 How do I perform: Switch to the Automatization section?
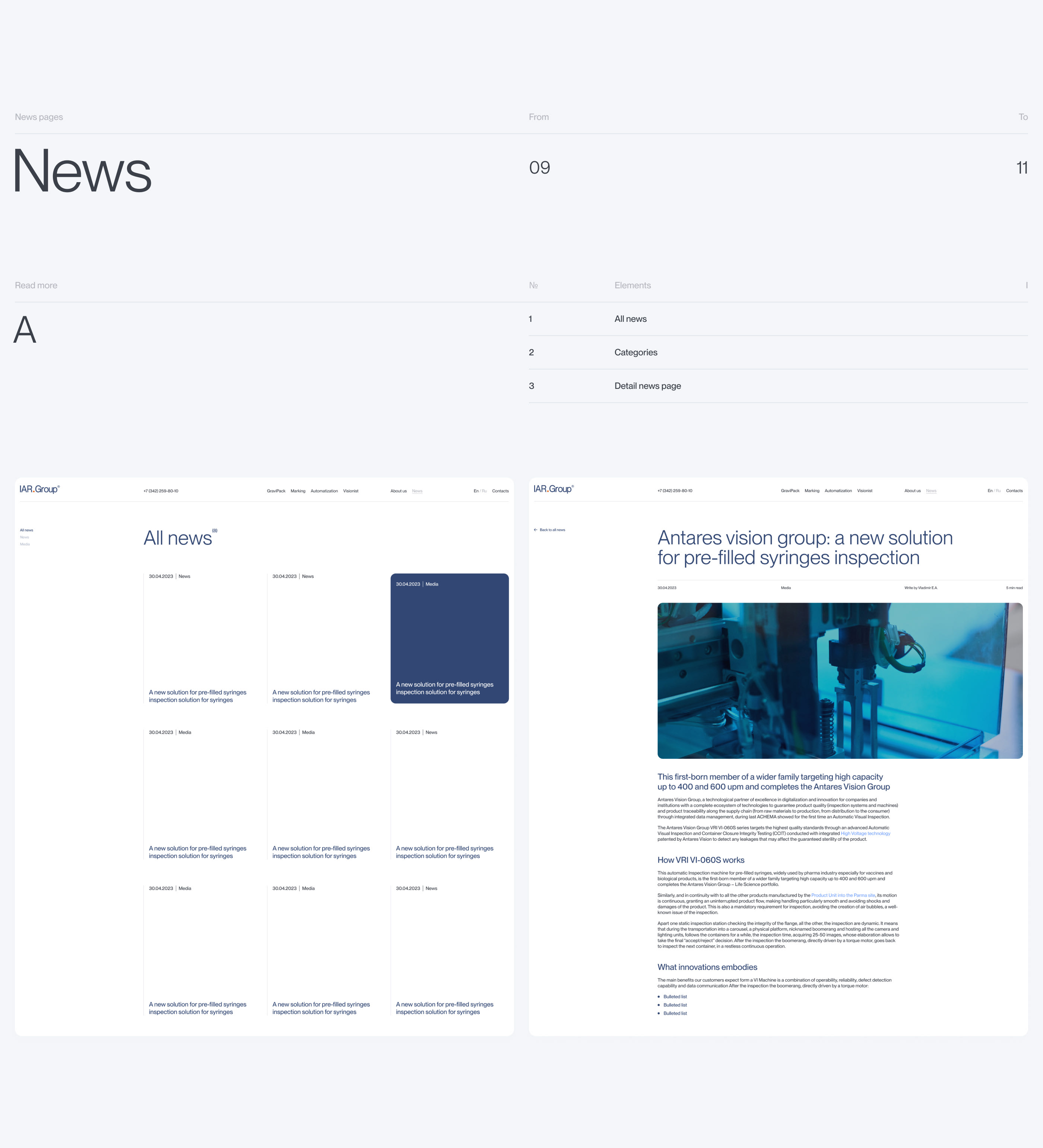pos(324,490)
